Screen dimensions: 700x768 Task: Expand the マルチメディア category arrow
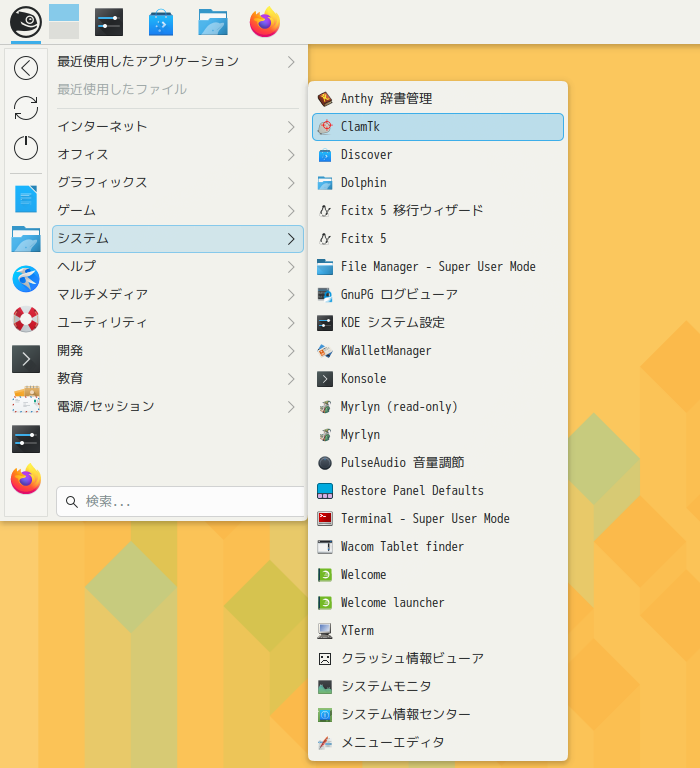pyautogui.click(x=291, y=295)
